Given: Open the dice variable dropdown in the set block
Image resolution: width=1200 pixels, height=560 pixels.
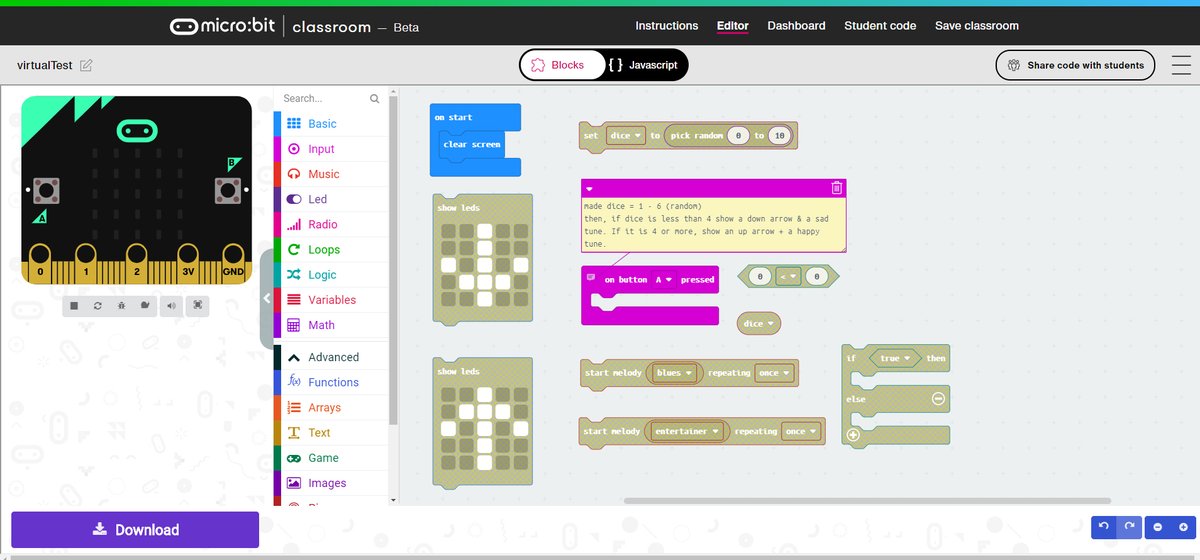Looking at the screenshot, I should click(625, 136).
